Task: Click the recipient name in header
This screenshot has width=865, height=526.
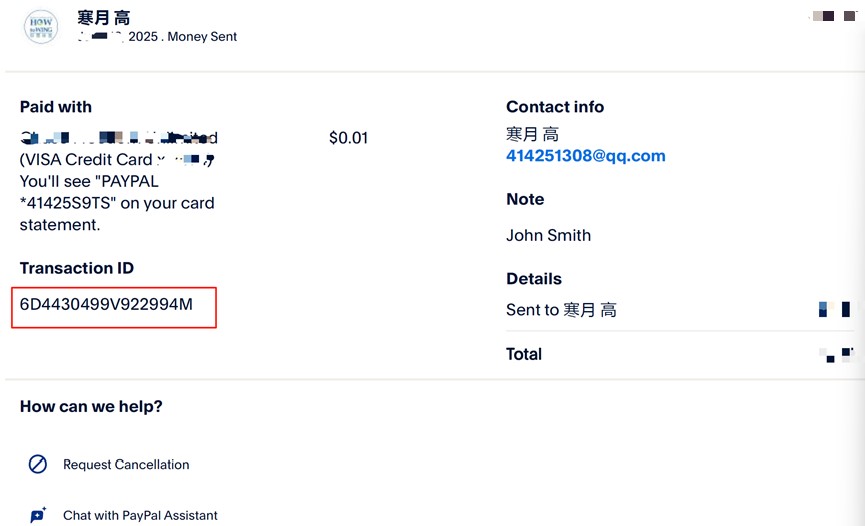Action: pyautogui.click(x=104, y=18)
